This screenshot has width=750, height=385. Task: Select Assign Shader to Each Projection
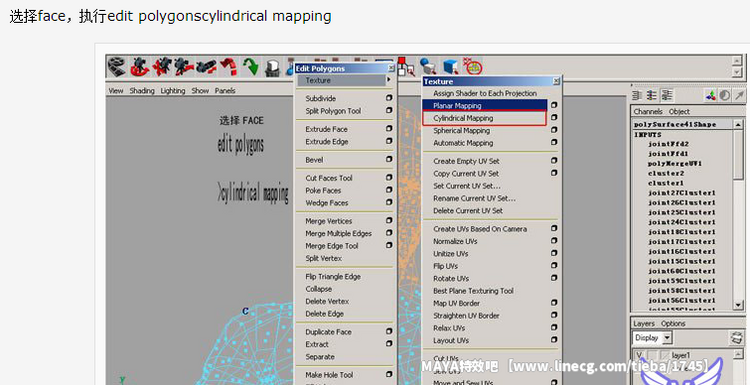tap(485, 93)
